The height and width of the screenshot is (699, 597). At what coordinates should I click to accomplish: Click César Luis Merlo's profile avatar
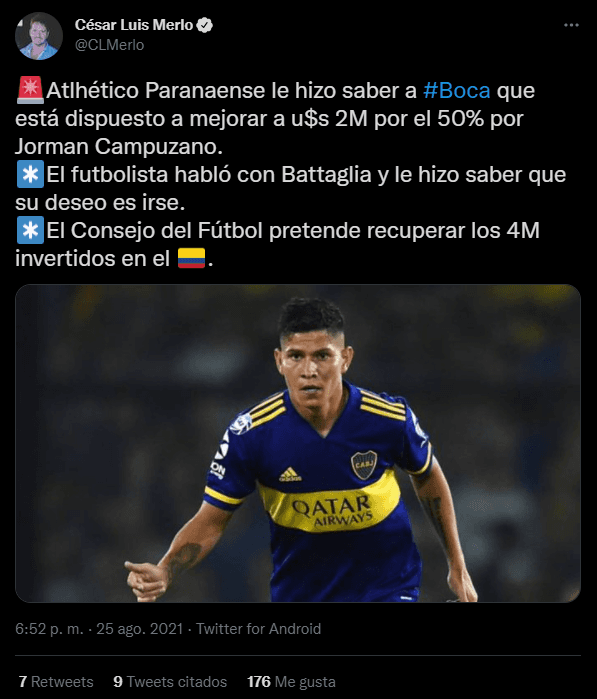[x=39, y=36]
